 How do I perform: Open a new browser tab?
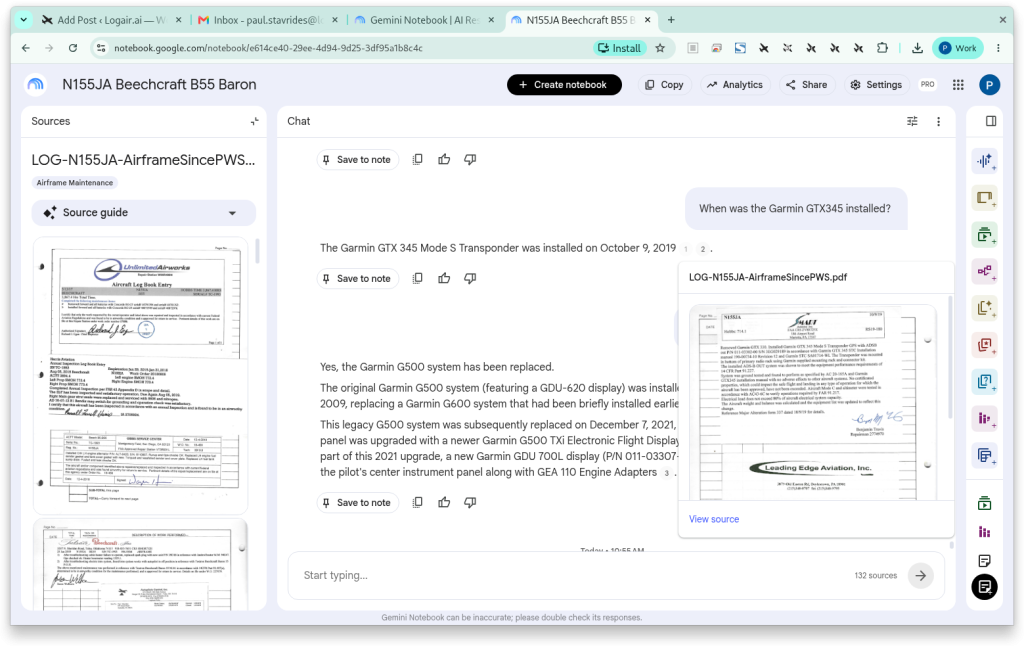(671, 20)
